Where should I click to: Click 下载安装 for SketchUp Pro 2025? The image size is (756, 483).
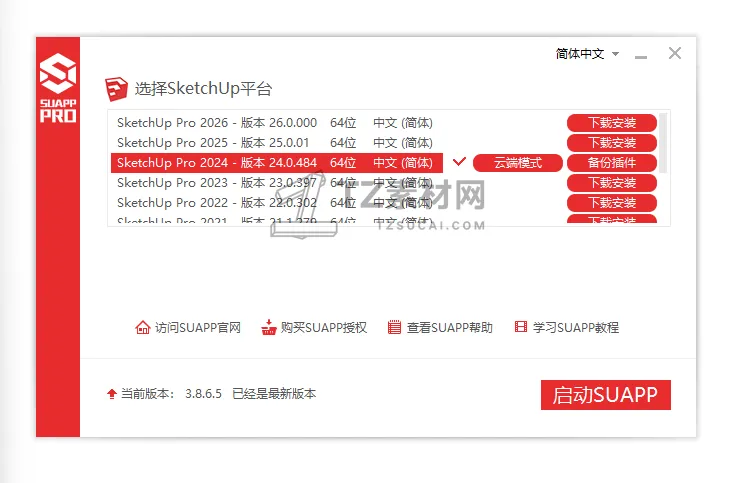tap(612, 143)
